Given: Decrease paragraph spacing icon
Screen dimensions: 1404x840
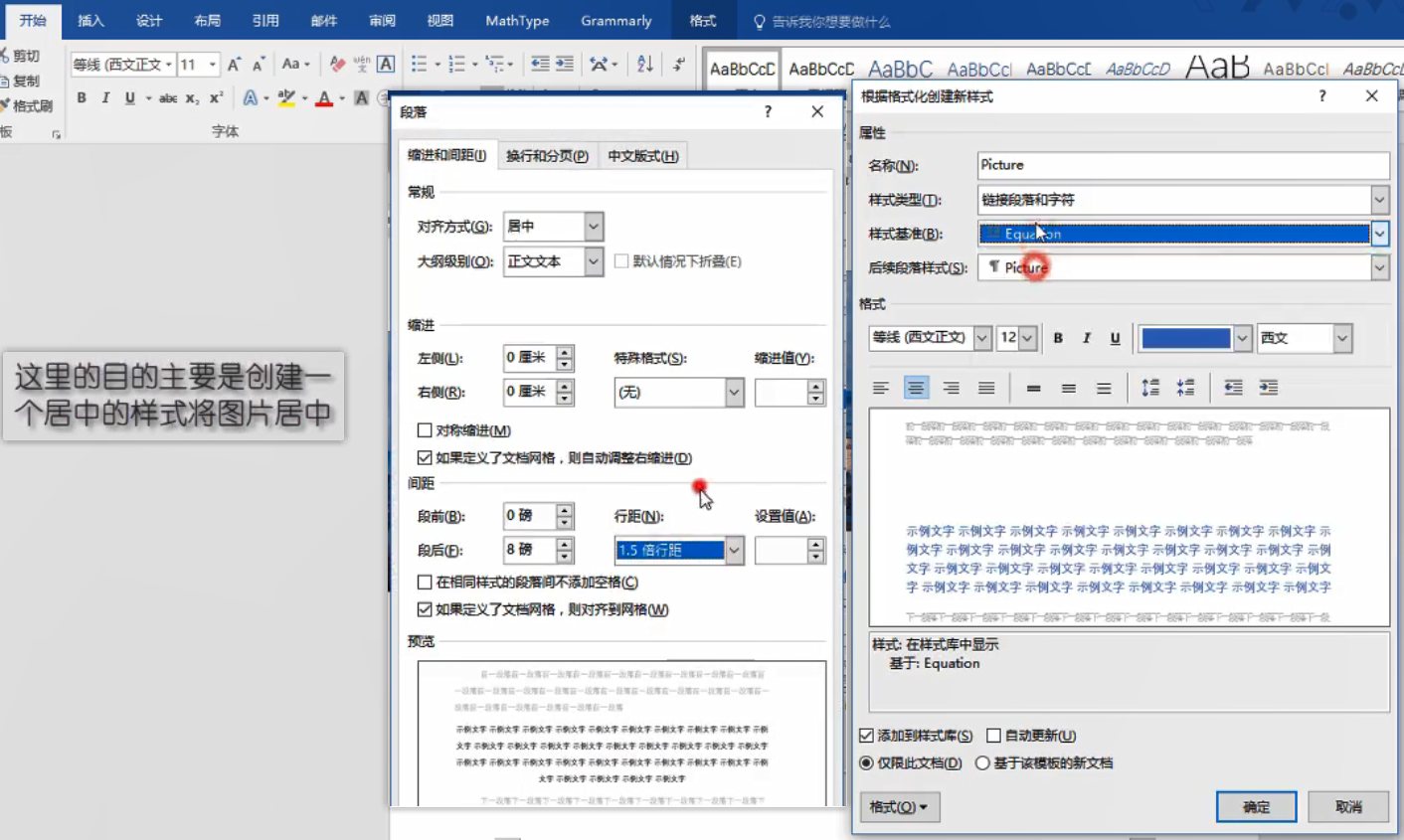Looking at the screenshot, I should 1185,388.
